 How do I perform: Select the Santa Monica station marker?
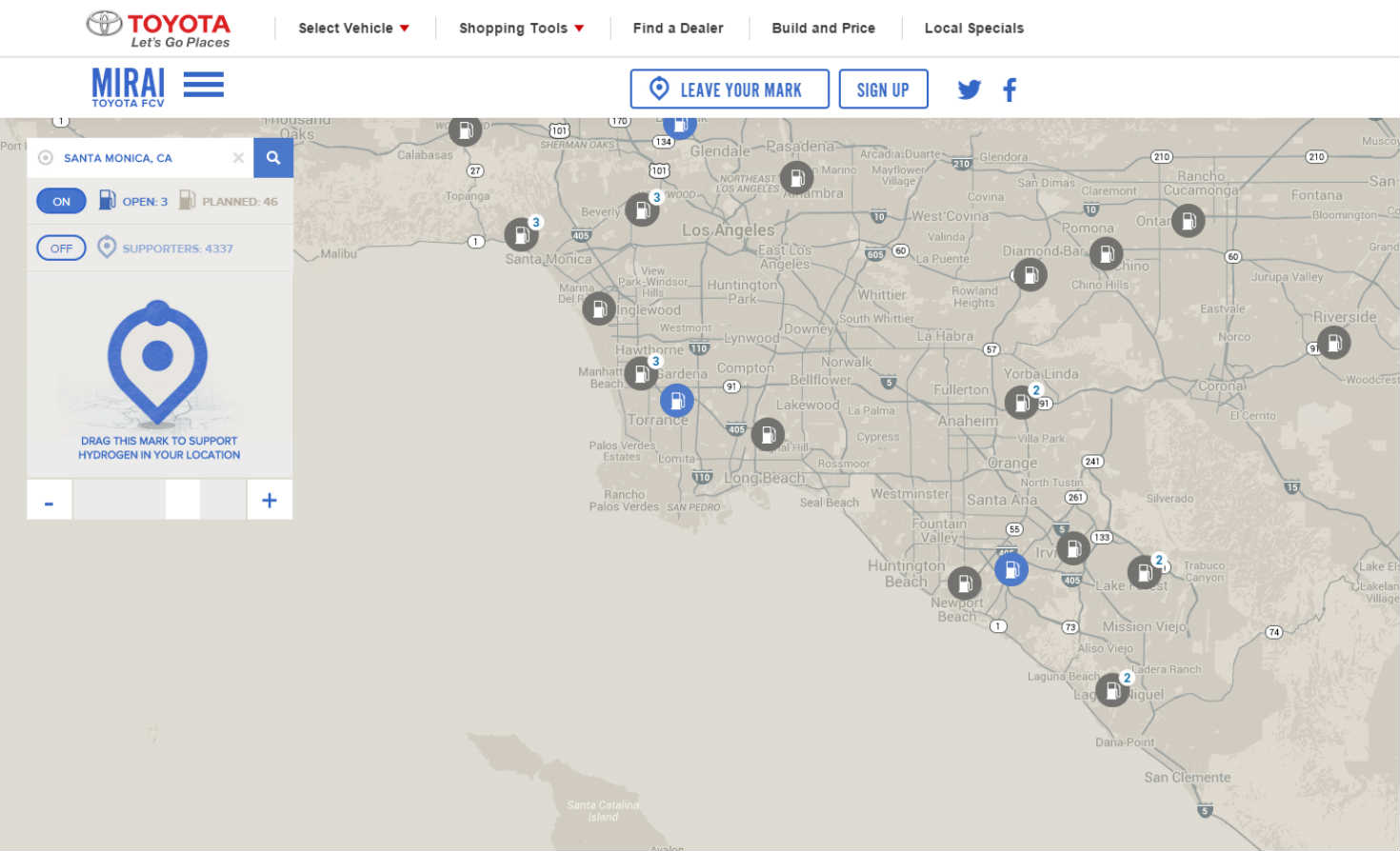point(521,234)
